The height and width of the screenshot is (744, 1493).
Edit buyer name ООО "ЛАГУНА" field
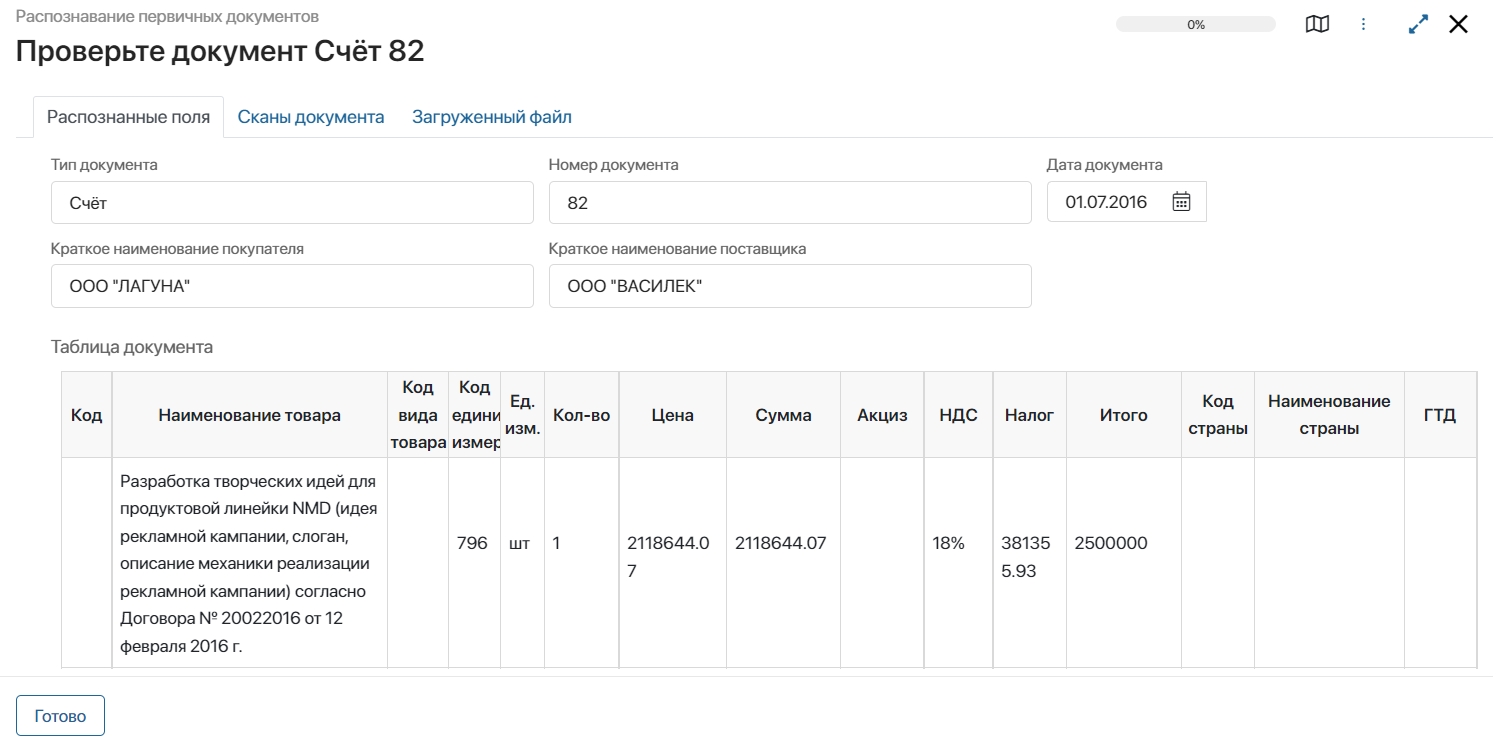pyautogui.click(x=292, y=286)
